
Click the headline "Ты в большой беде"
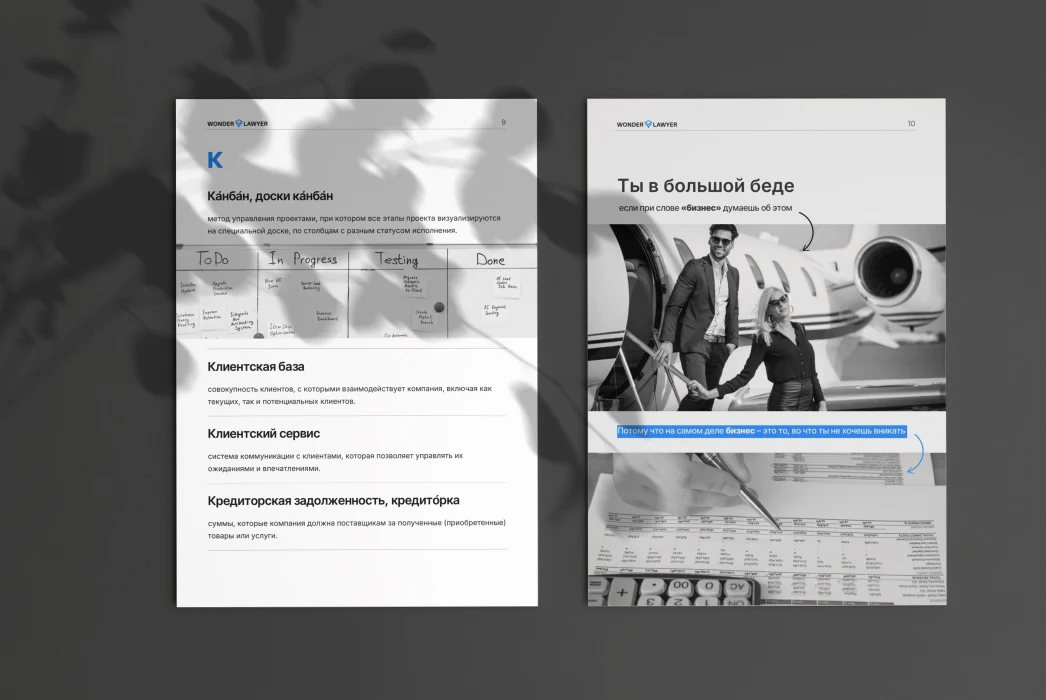click(x=706, y=186)
